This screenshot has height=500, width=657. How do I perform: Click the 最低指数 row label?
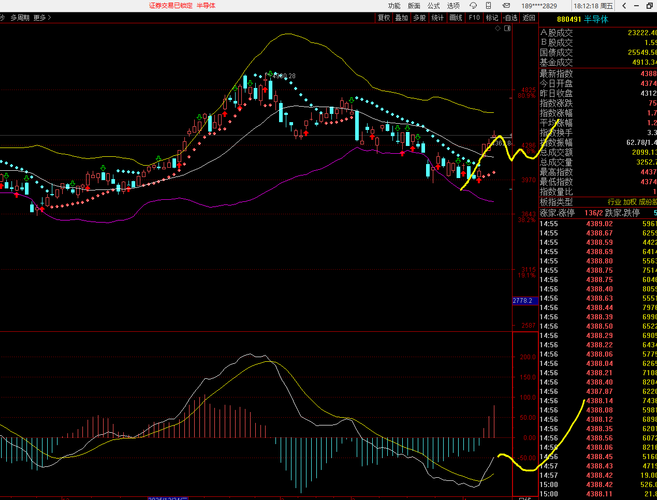click(x=556, y=182)
